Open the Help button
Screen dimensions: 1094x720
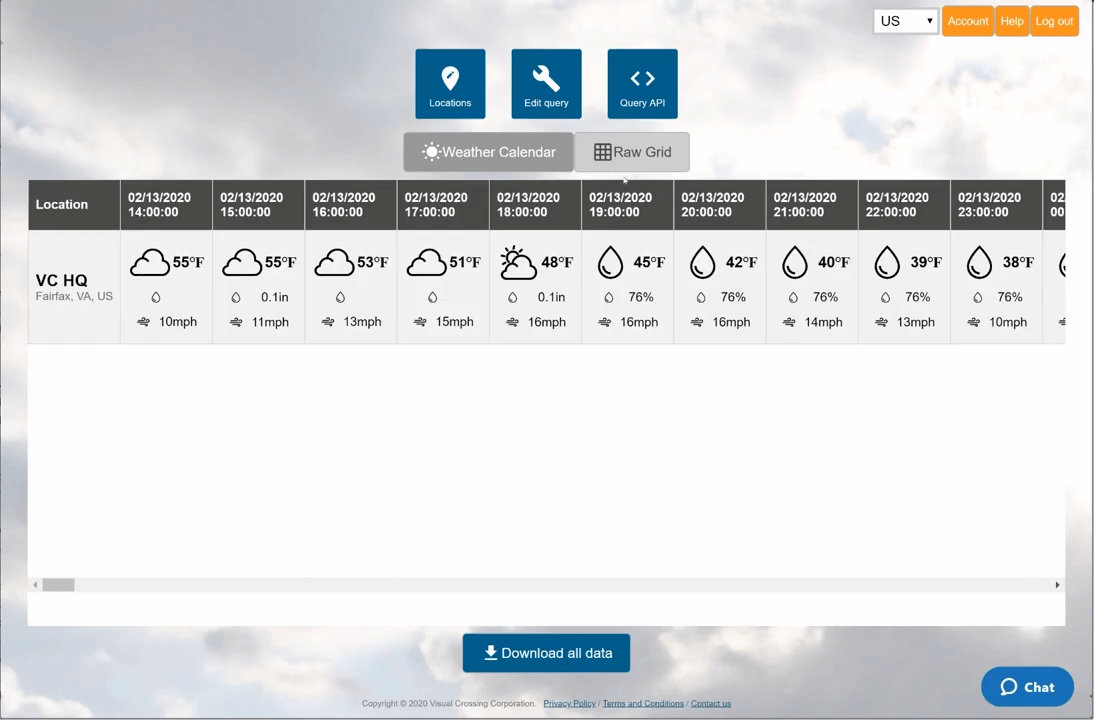point(1012,21)
